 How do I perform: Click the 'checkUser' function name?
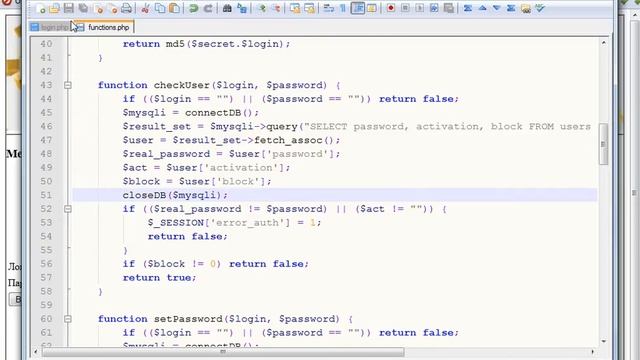click(181, 85)
